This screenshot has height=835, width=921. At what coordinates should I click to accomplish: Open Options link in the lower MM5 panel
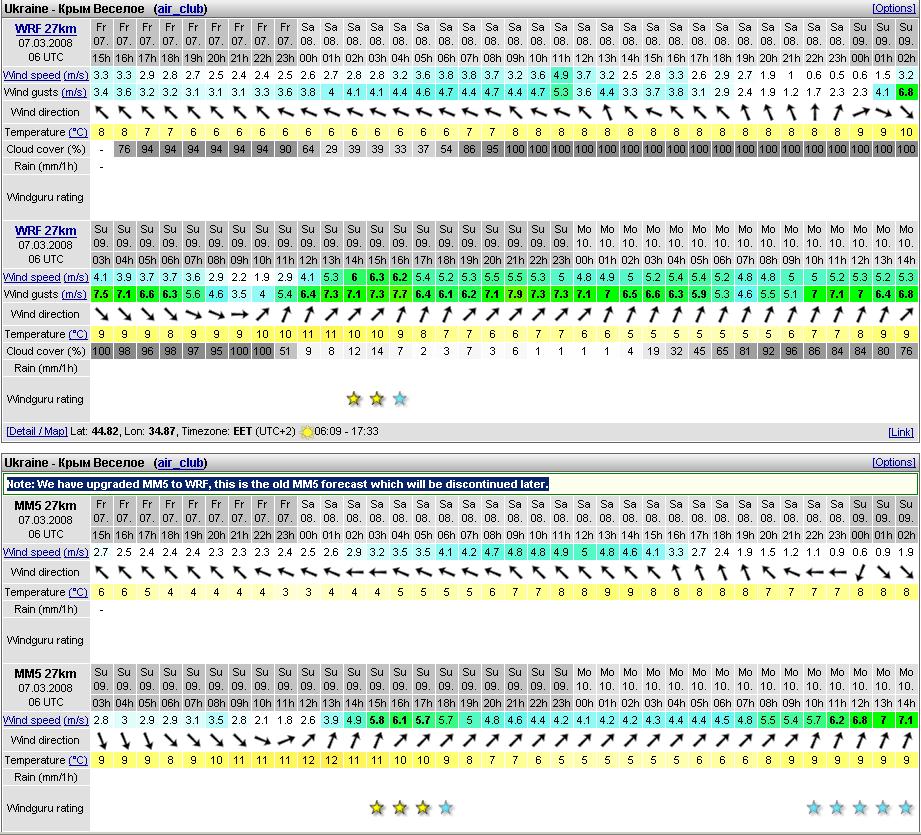893,463
